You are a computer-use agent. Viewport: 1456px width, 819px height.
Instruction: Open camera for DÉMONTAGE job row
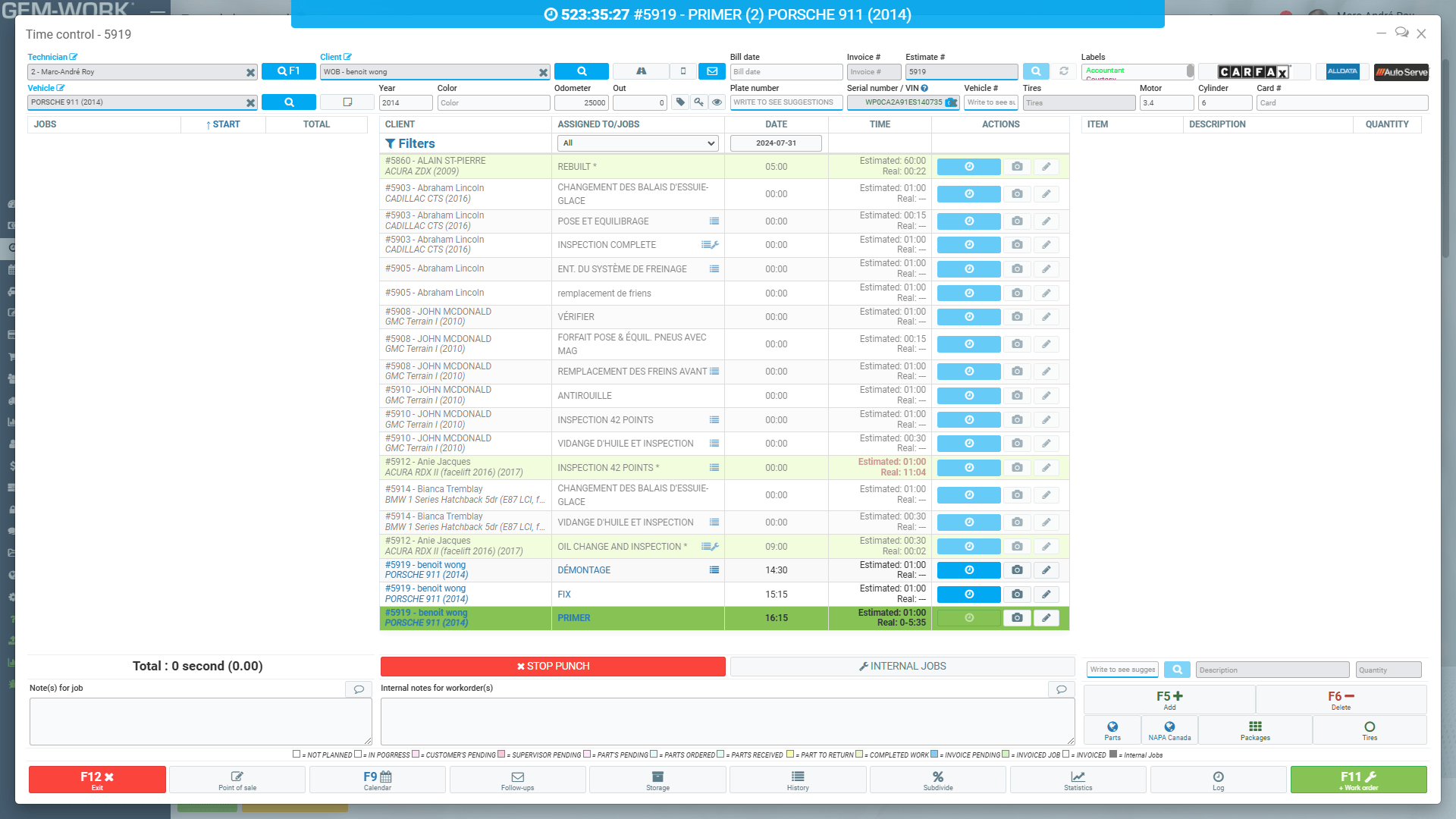1017,570
